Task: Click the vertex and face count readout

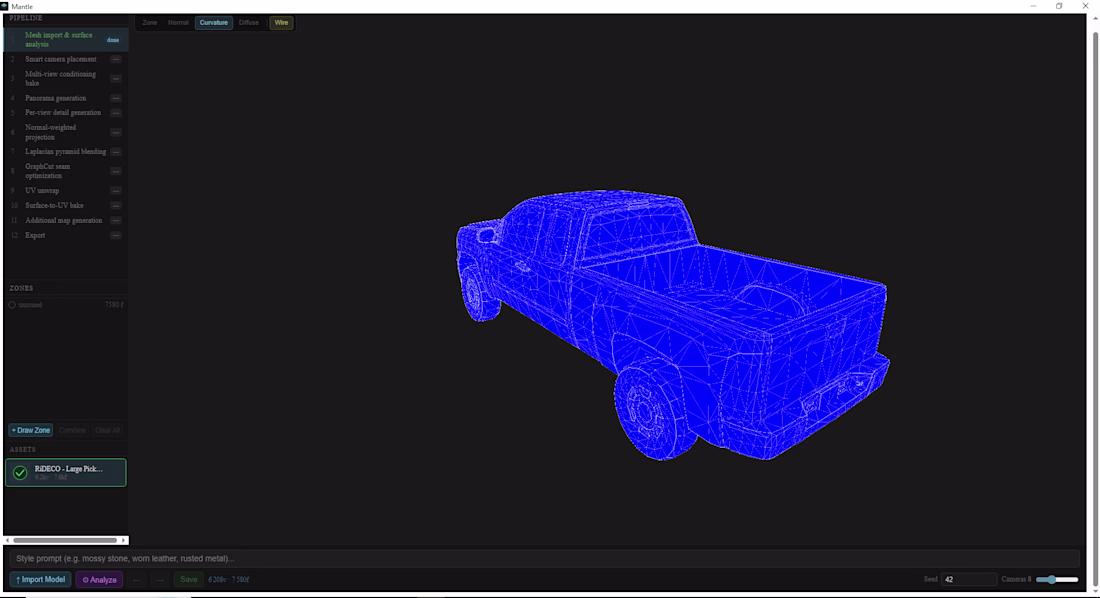Action: [x=229, y=580]
